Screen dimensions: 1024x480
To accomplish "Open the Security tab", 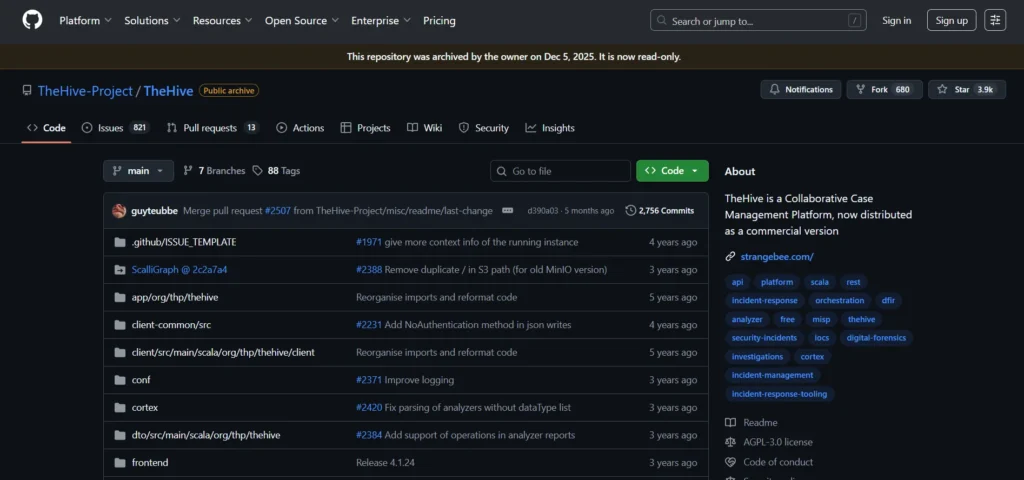I will pos(484,128).
